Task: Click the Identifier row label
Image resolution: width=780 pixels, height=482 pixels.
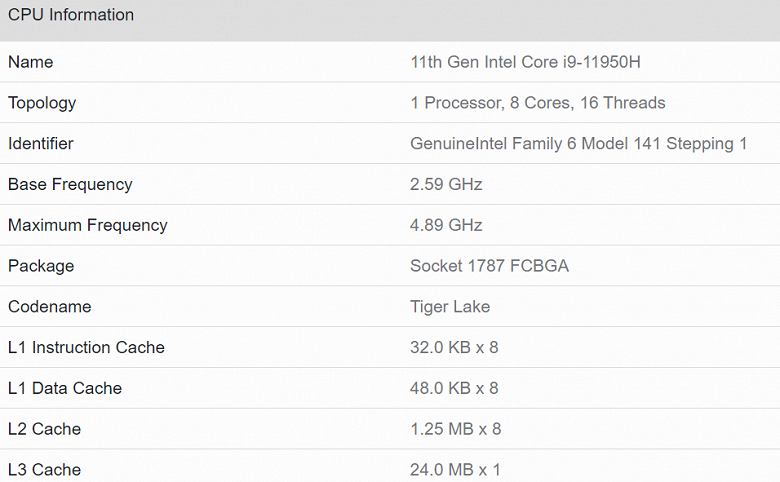Action: point(41,144)
